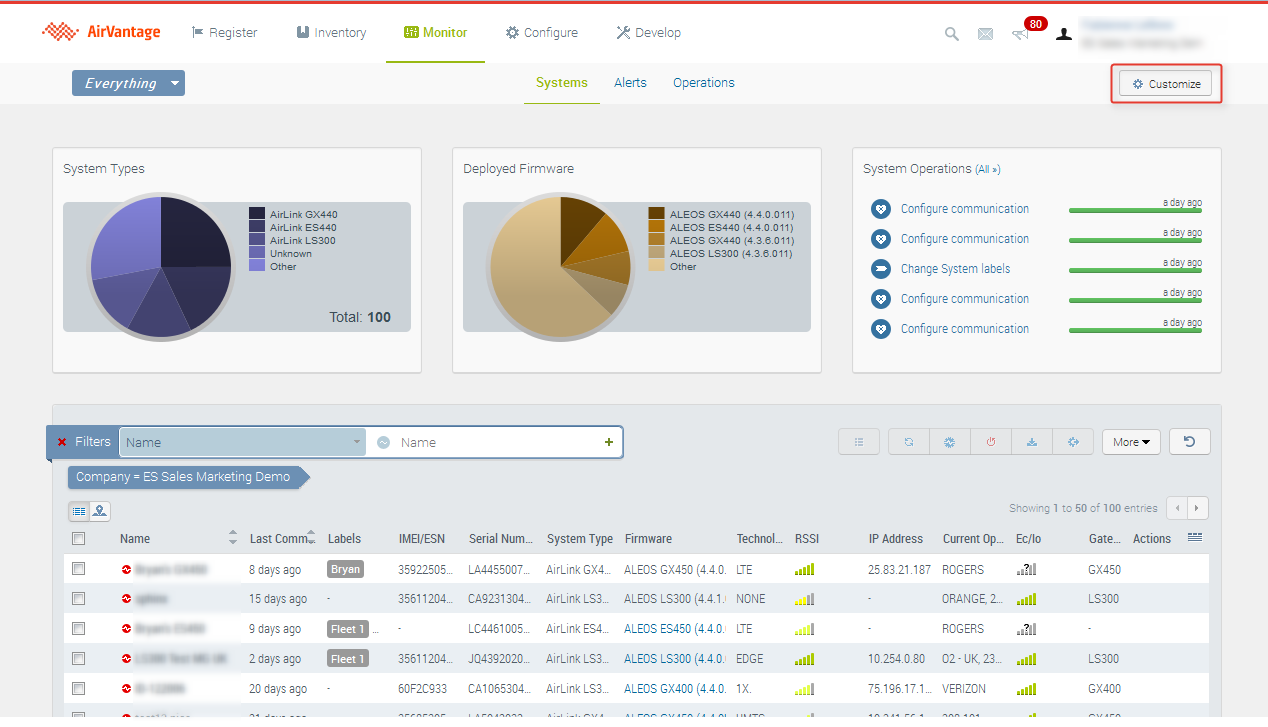Open the search magnifier icon
This screenshot has width=1268, height=727.
pos(952,34)
